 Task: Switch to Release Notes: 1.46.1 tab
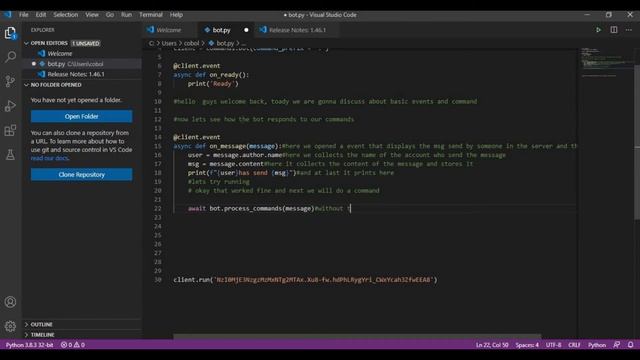297,30
